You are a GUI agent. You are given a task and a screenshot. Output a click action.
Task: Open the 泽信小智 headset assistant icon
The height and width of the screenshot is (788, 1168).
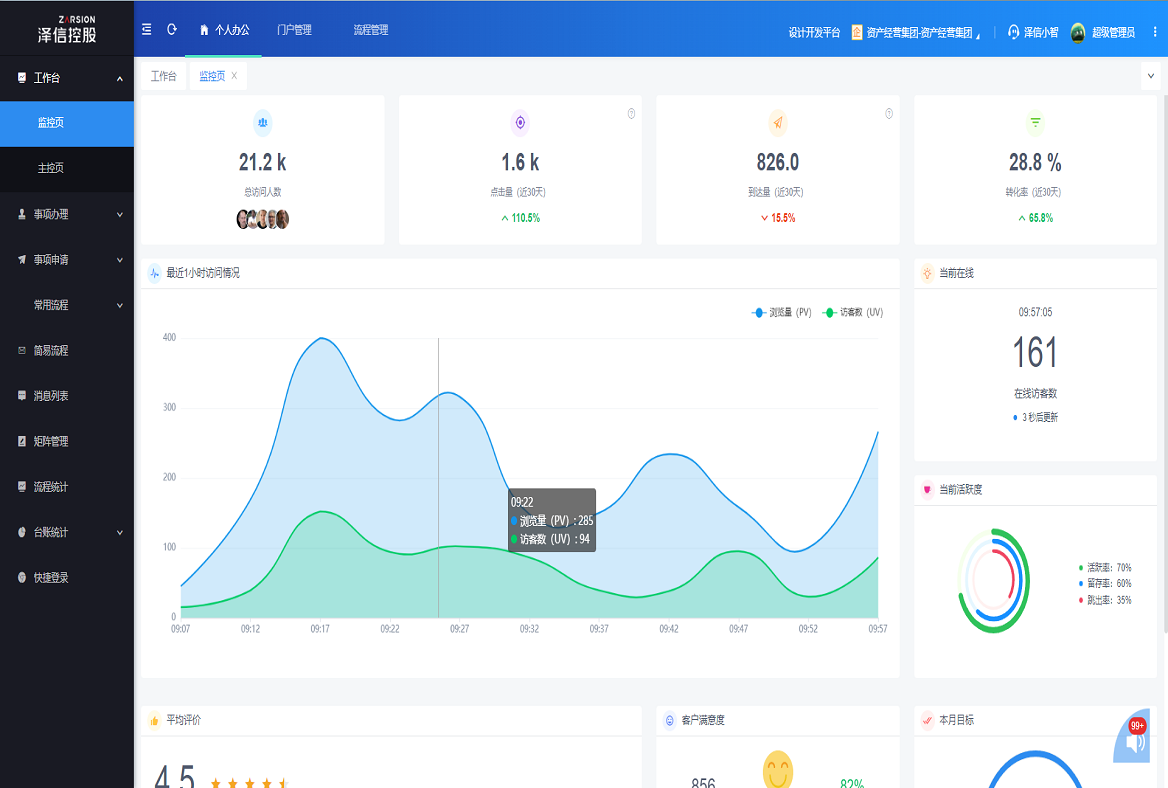pos(1013,32)
